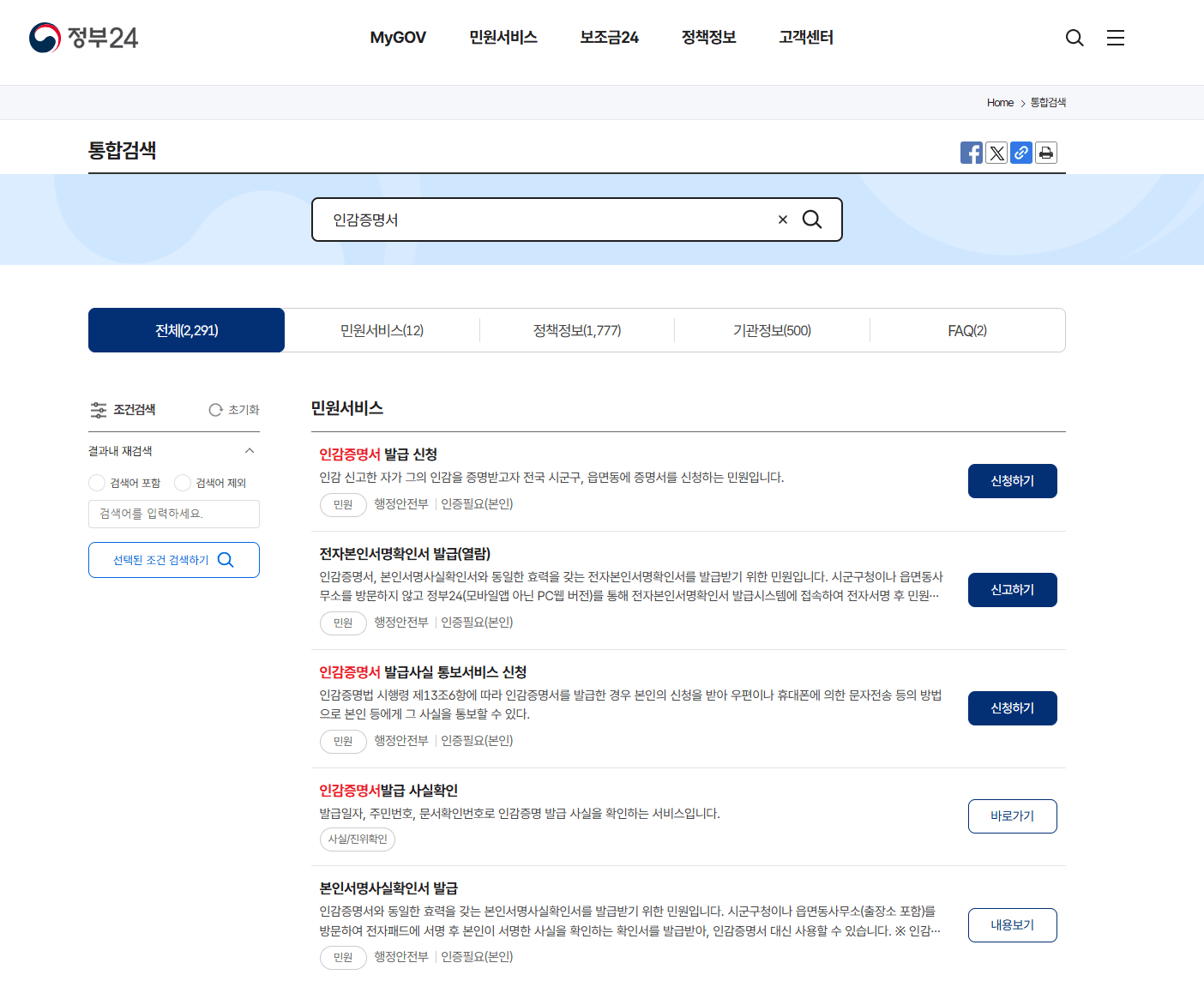This screenshot has height=981, width=1204.
Task: Reset filters with the 초기화 icon
Action: (x=216, y=410)
